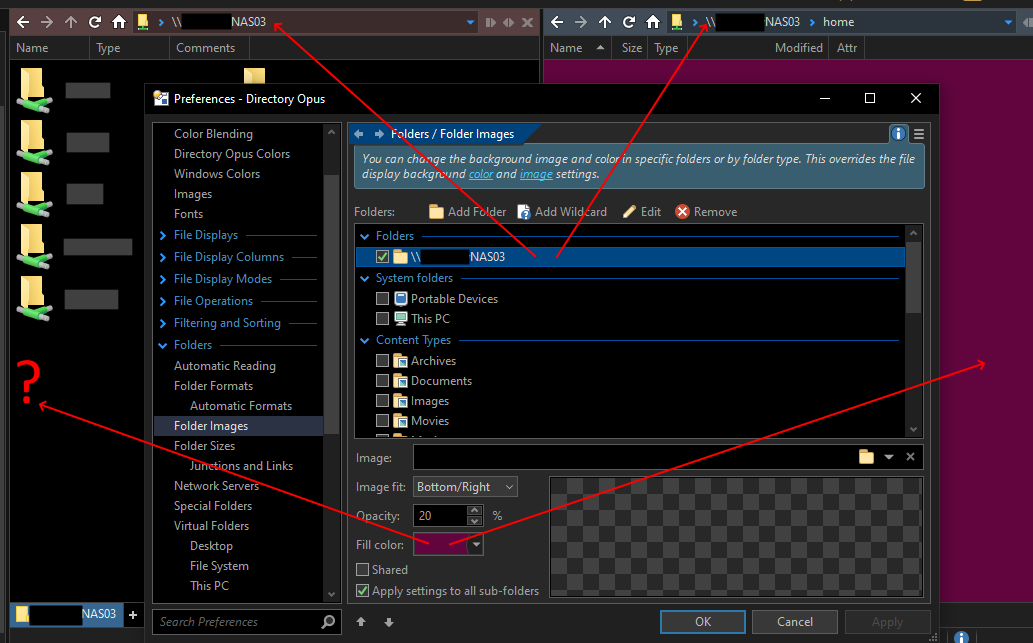
Task: Go back in the left lister pane
Action: click(x=23, y=22)
